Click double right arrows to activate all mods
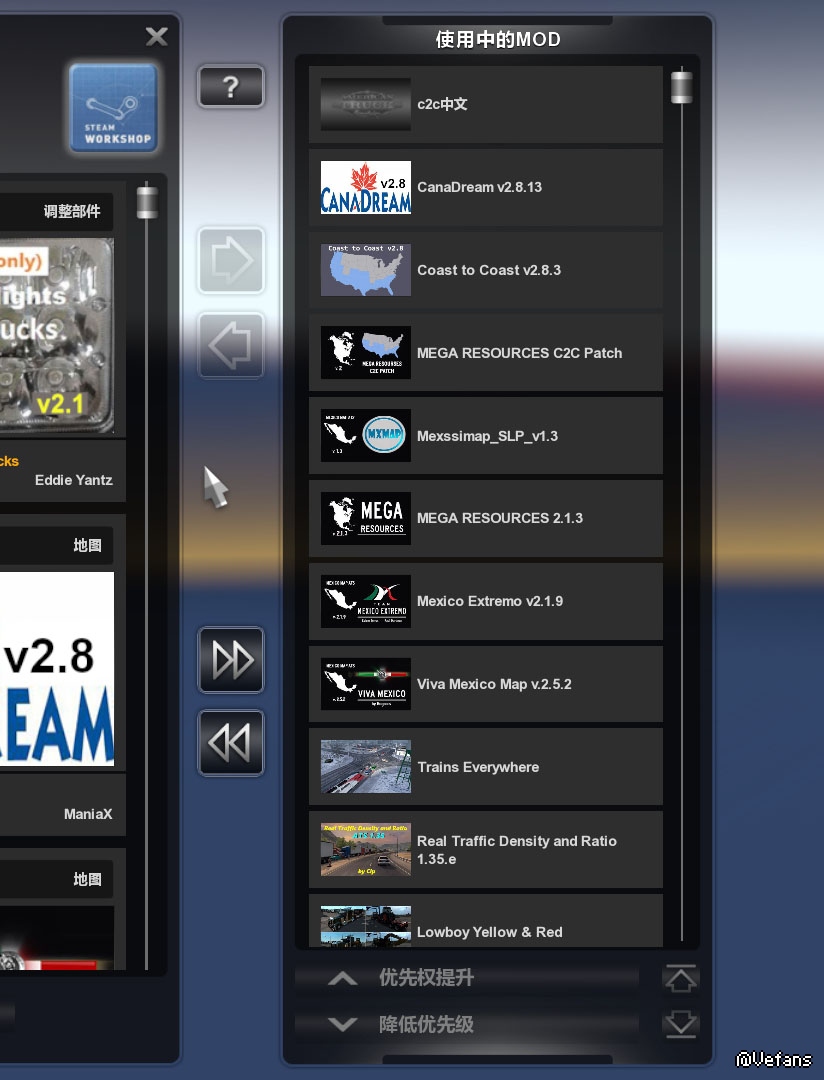 click(231, 660)
